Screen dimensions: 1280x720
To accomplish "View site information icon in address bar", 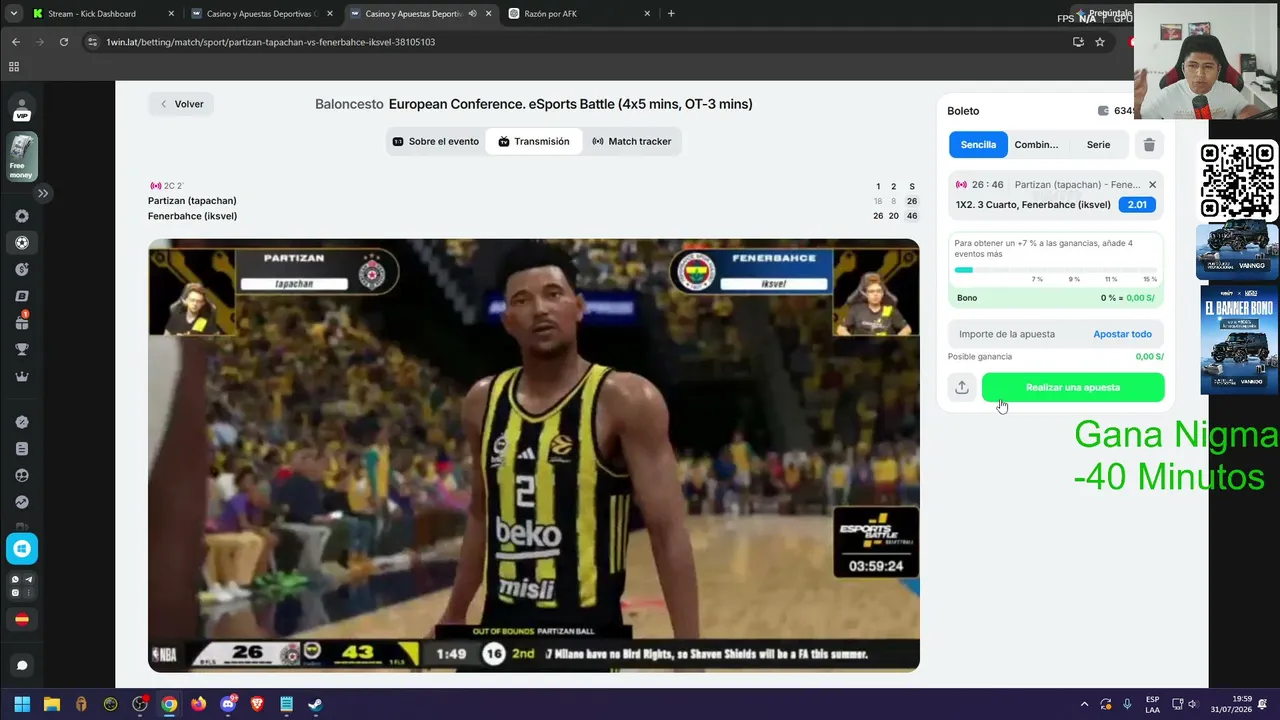I will click(93, 42).
